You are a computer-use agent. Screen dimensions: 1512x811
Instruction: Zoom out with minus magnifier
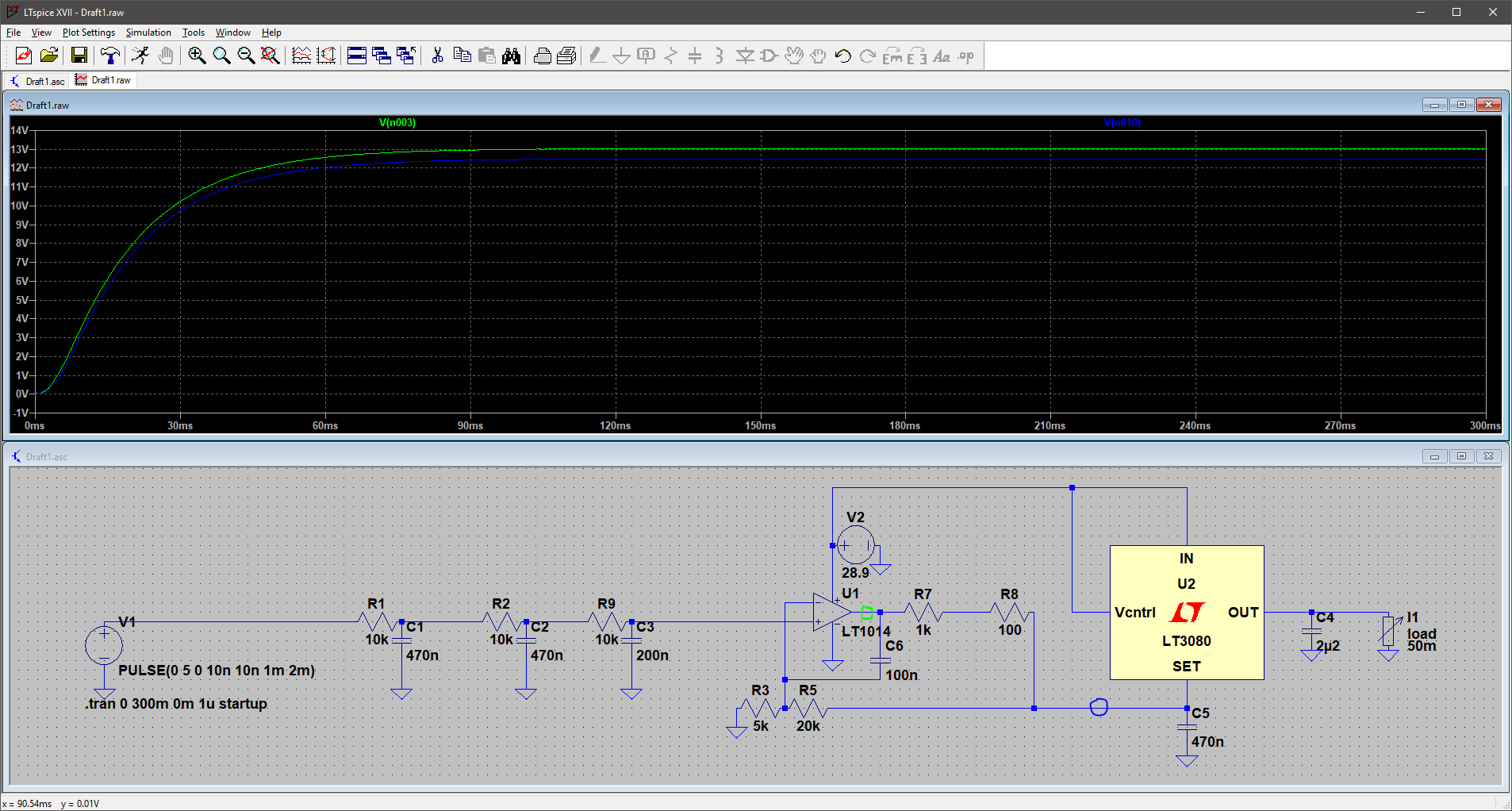tap(246, 56)
